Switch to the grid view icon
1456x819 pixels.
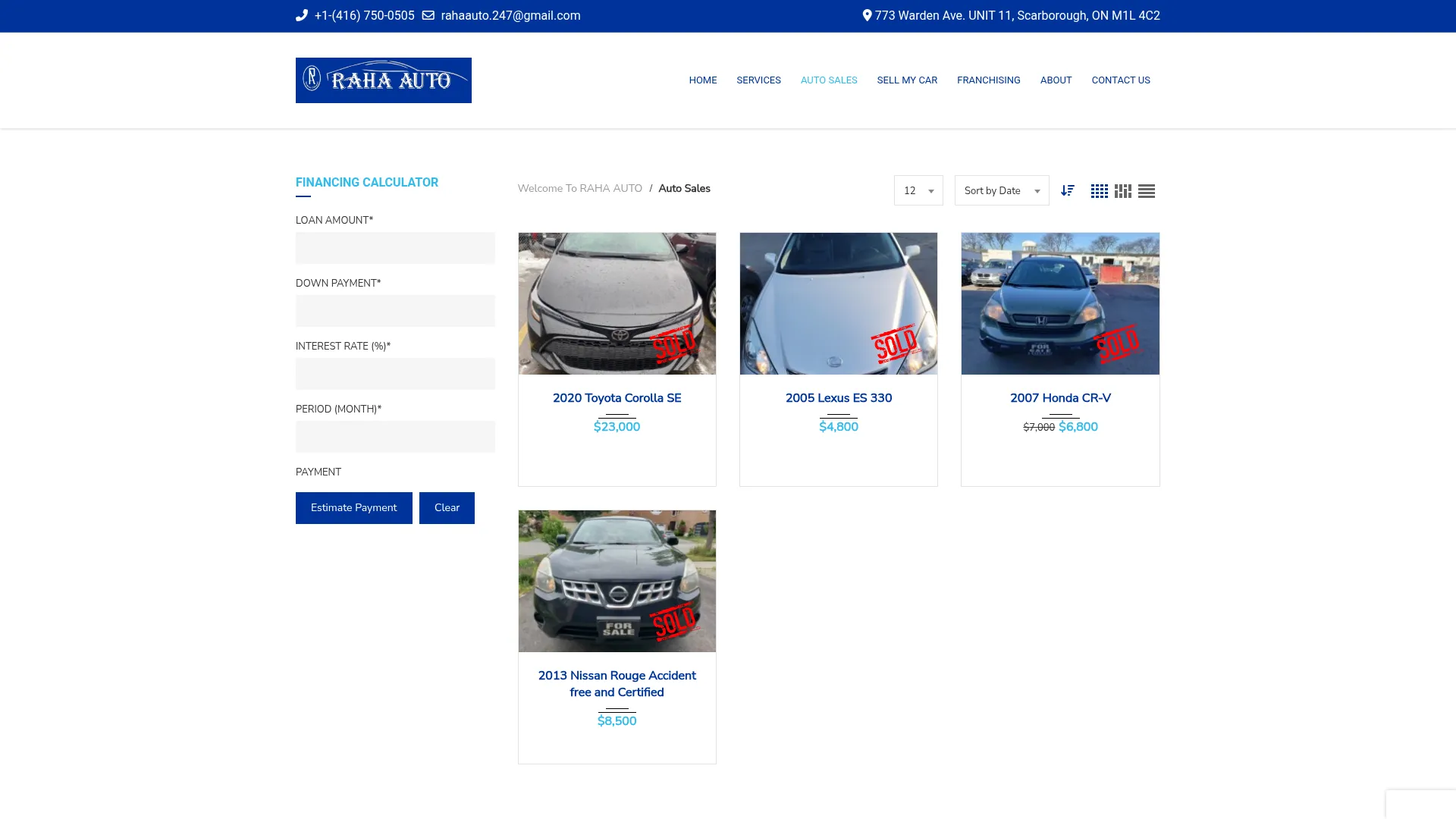click(x=1100, y=191)
